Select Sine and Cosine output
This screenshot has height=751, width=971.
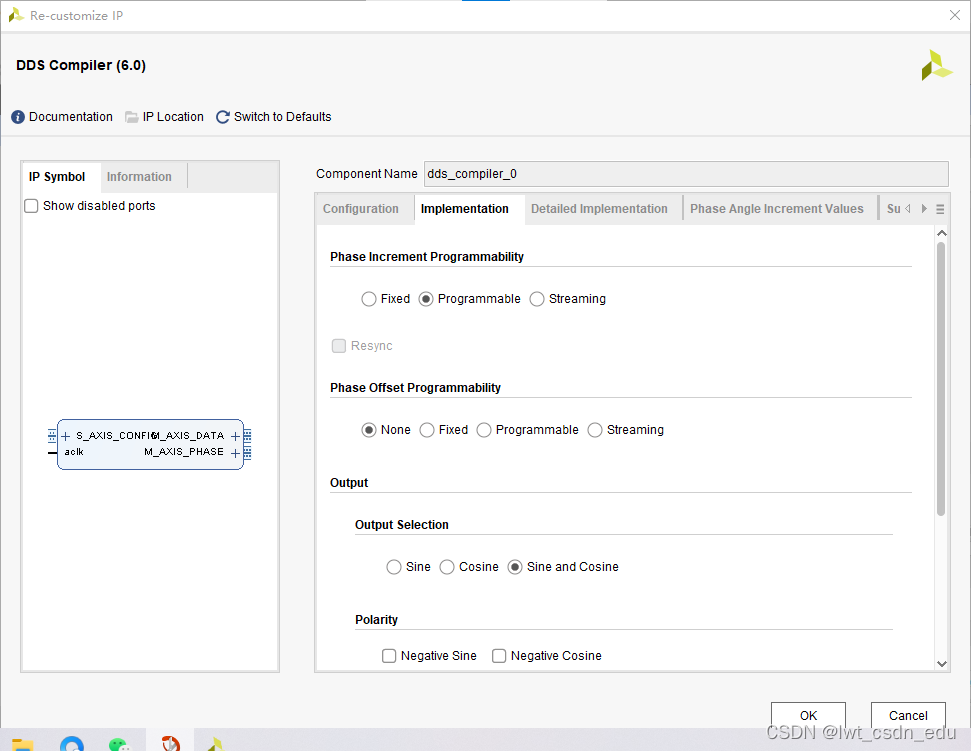click(x=515, y=567)
